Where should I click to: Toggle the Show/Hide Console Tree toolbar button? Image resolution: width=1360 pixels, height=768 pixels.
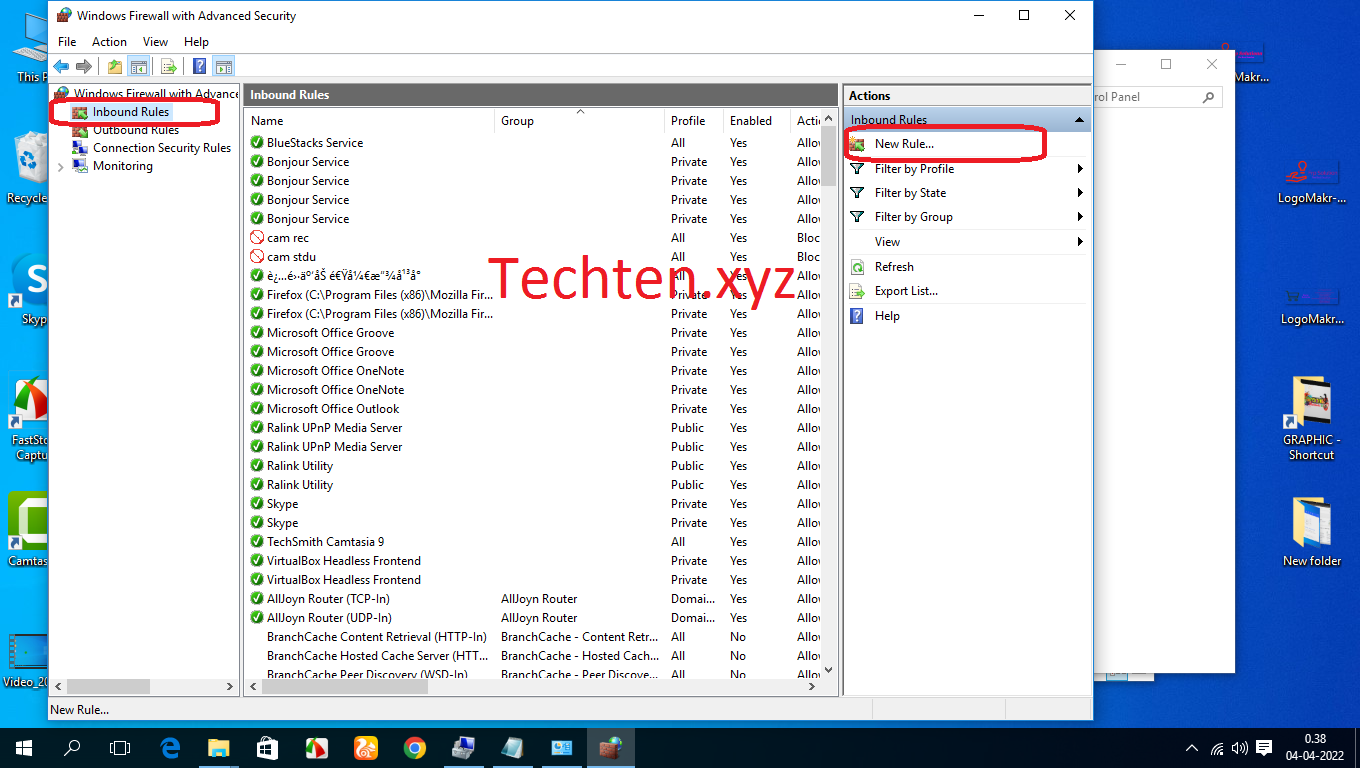pyautogui.click(x=139, y=67)
